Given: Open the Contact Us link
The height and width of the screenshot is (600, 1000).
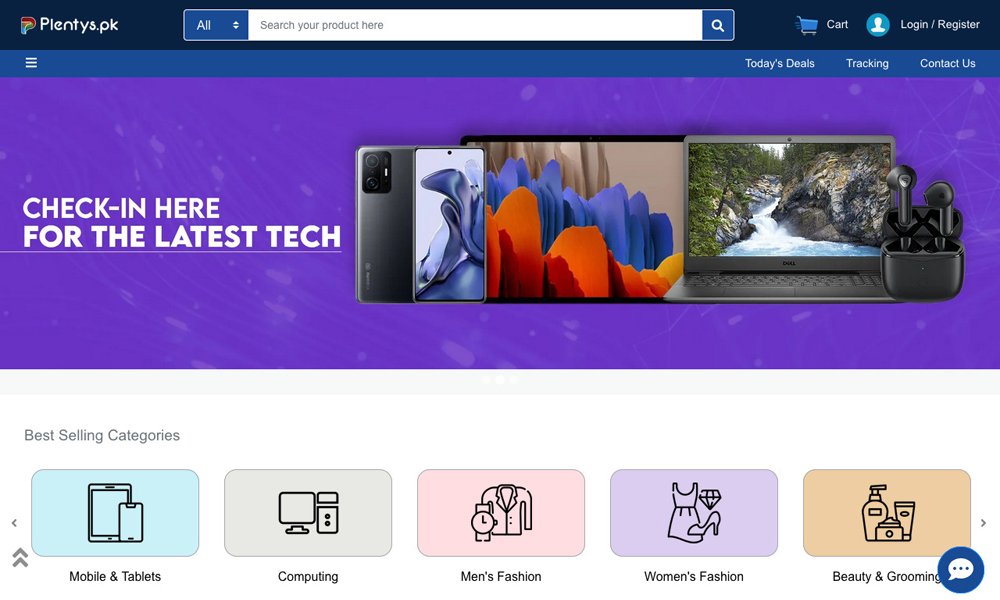Looking at the screenshot, I should tap(947, 63).
